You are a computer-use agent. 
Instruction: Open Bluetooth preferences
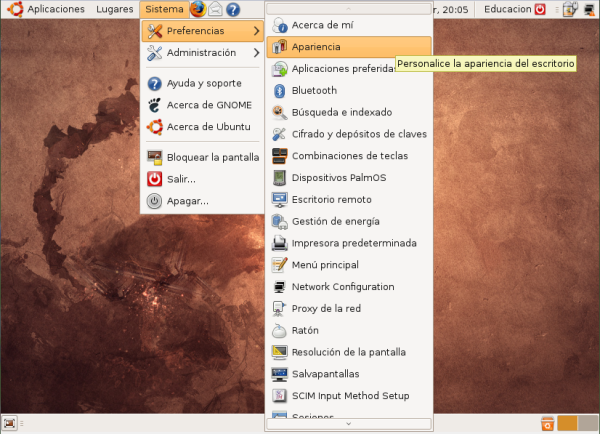(314, 90)
